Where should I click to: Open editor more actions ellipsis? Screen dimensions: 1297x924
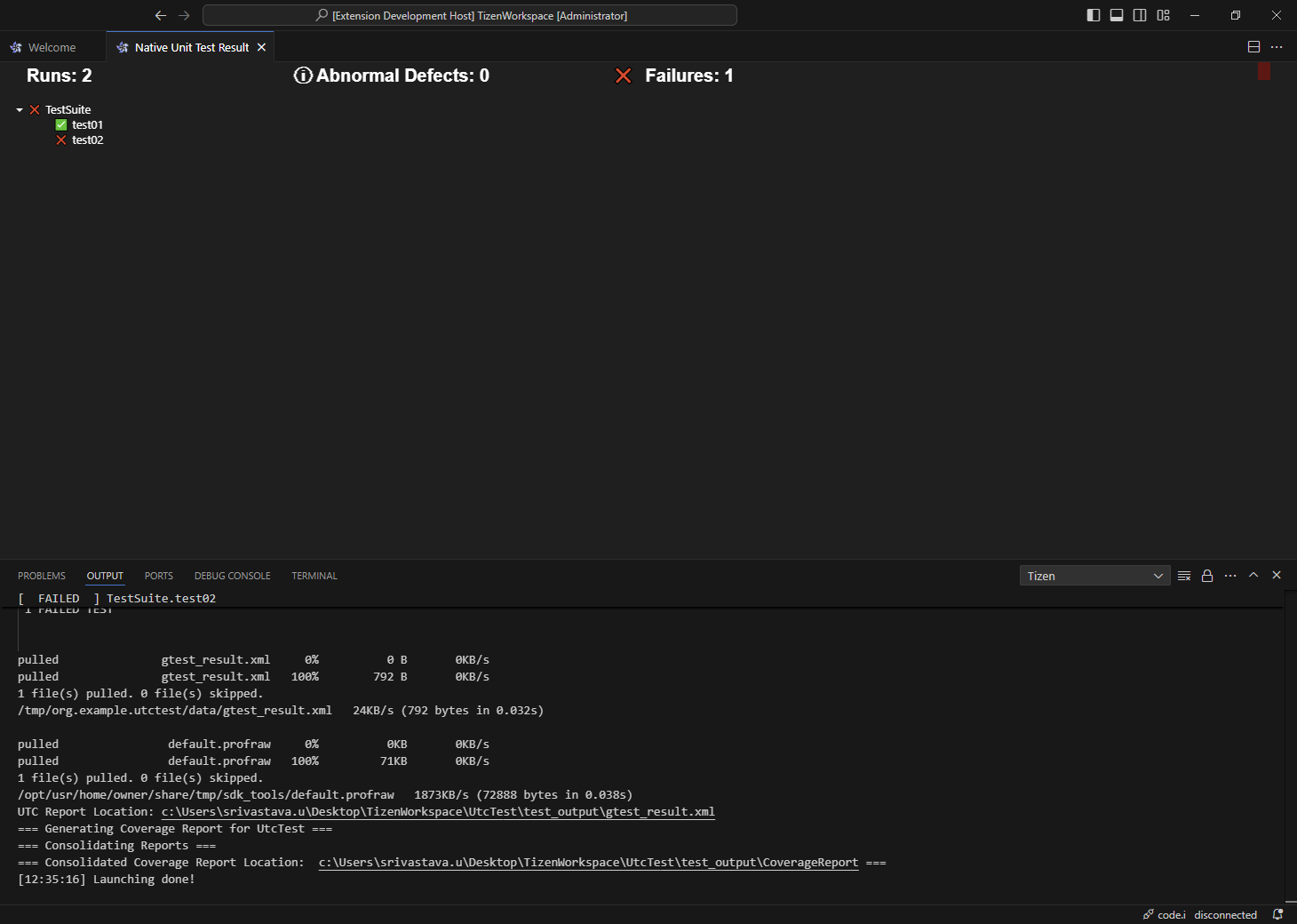1277,46
